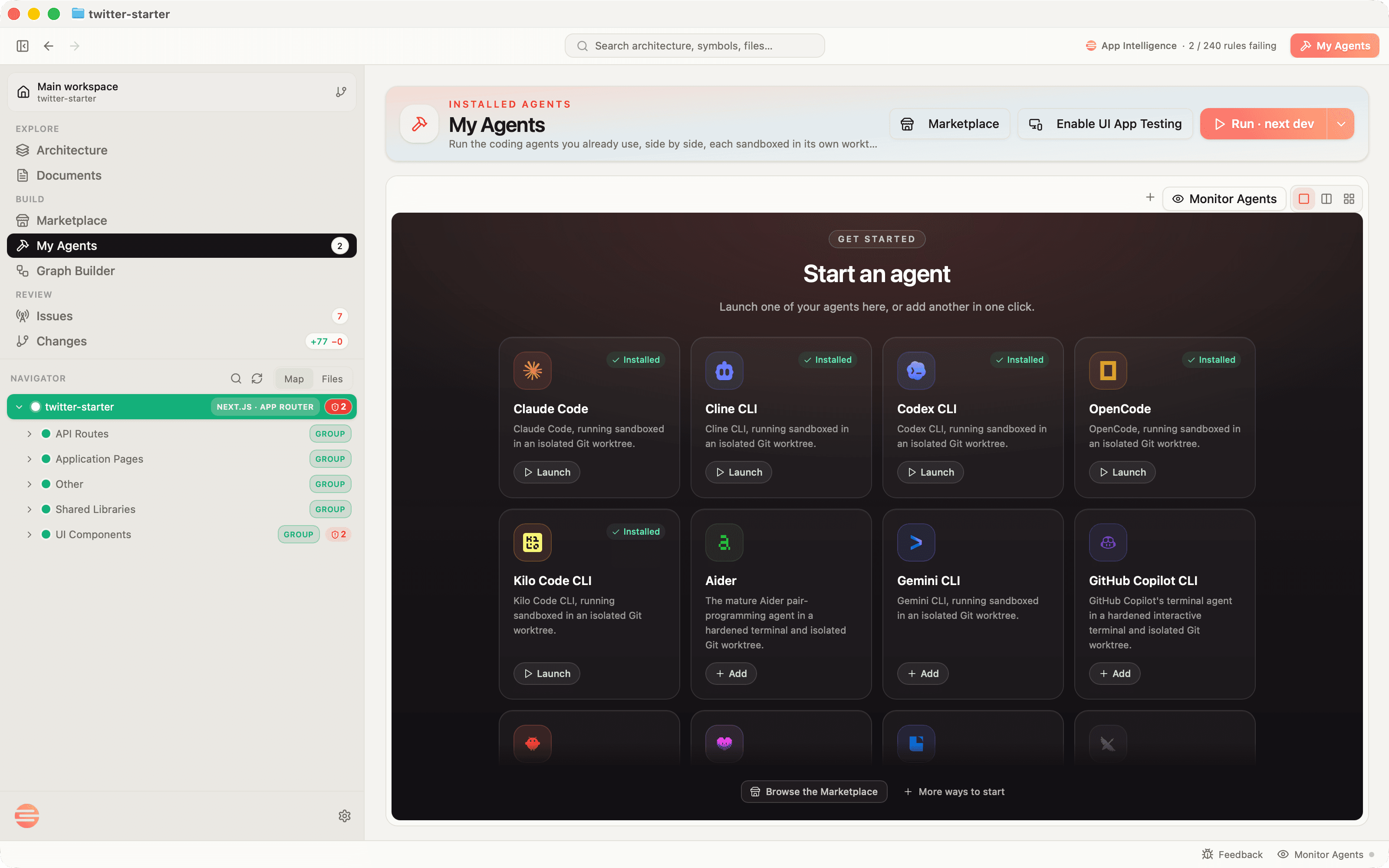Enable UI App Testing
Screen dimensions: 1389x868
pyautogui.click(x=1105, y=124)
